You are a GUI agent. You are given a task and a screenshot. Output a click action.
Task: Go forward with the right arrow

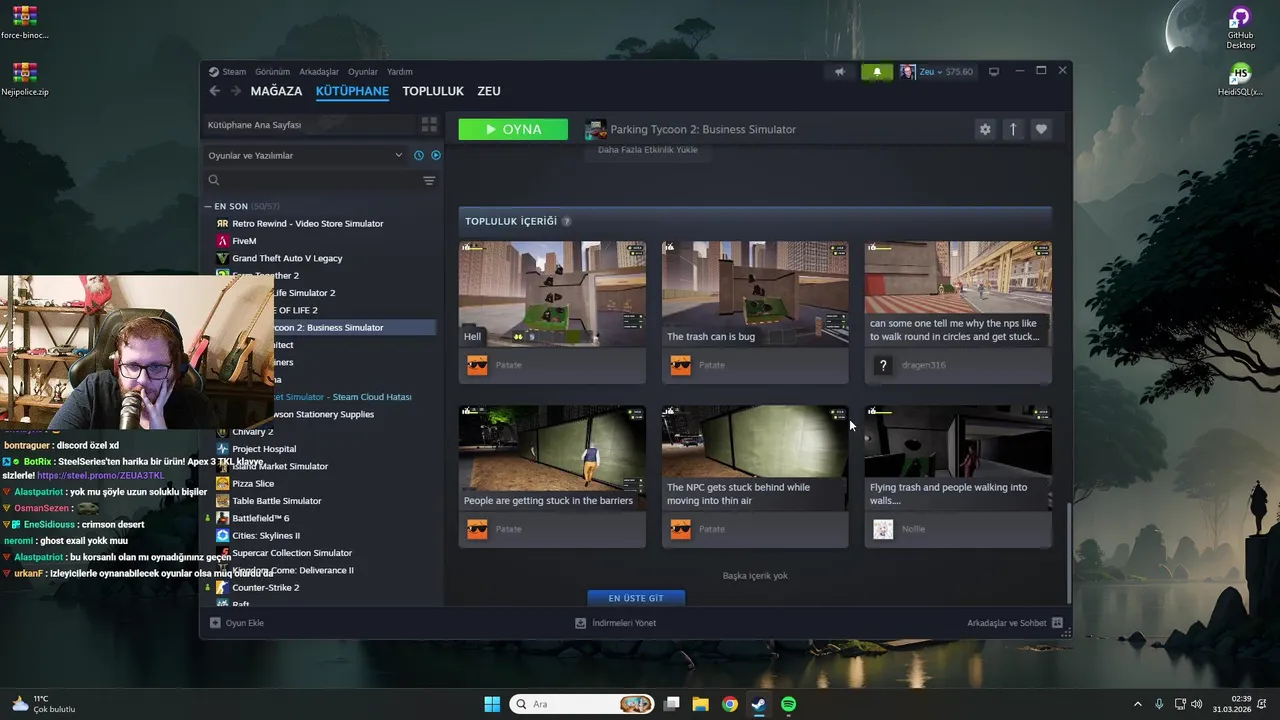point(236,91)
